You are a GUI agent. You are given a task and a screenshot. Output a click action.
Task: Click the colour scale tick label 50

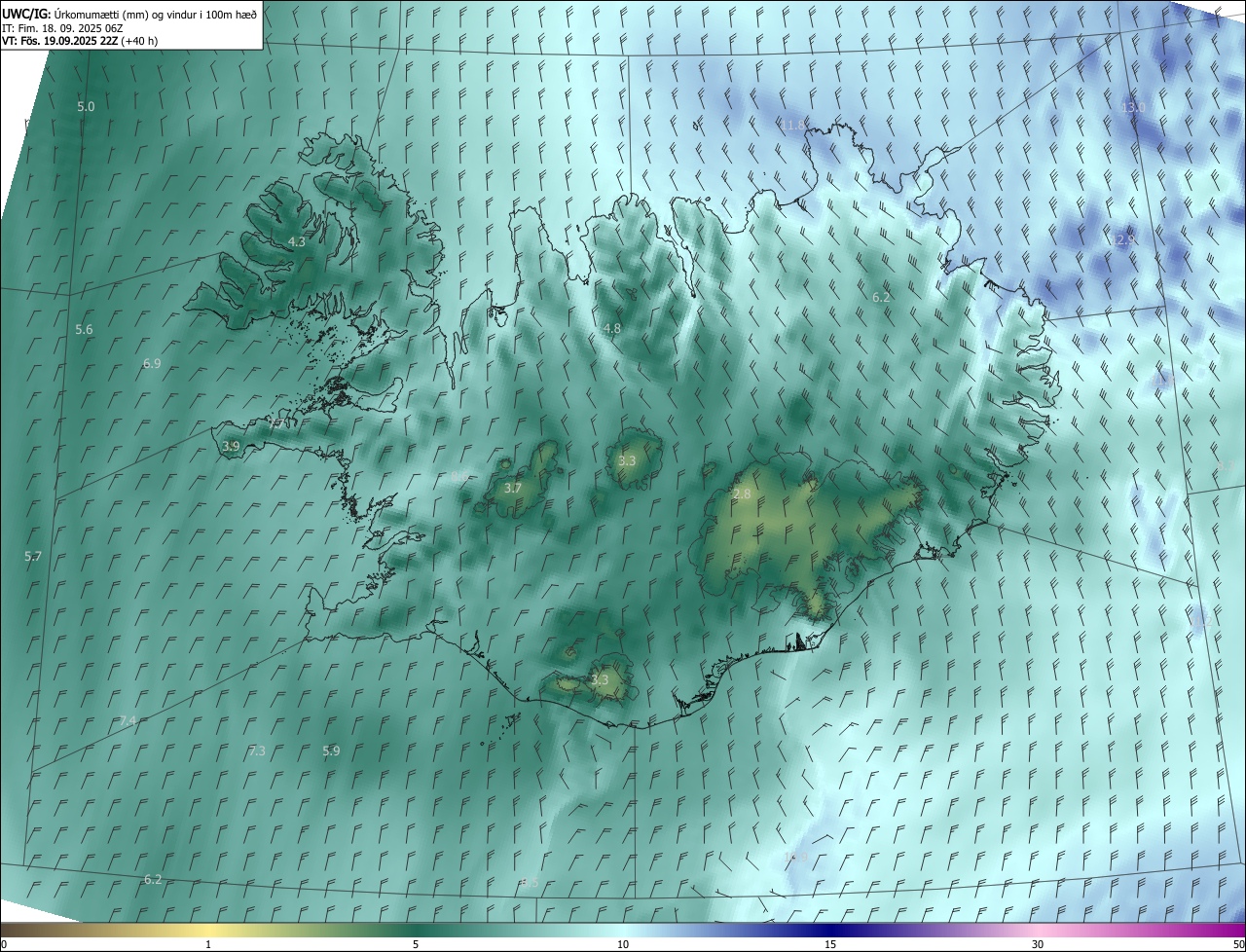coord(1238,944)
